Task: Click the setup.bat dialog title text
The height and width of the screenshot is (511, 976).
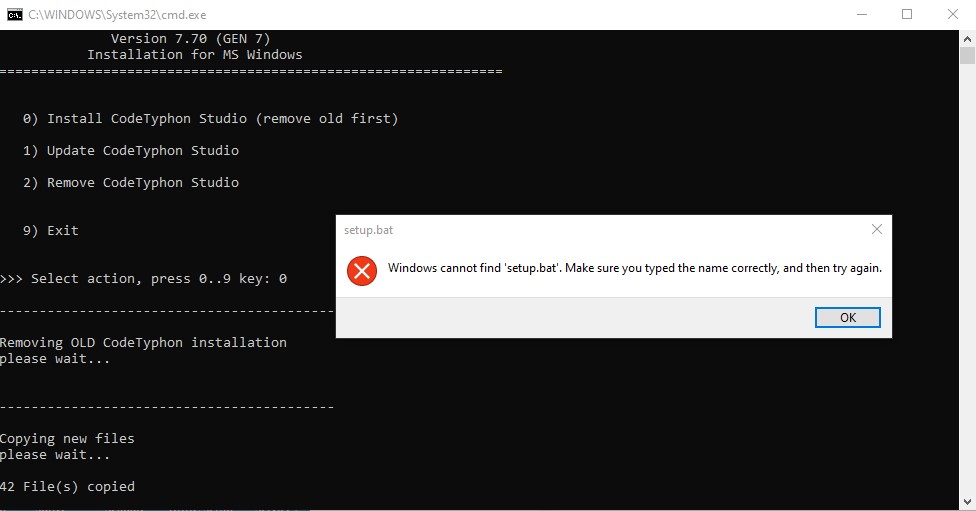Action: (368, 230)
